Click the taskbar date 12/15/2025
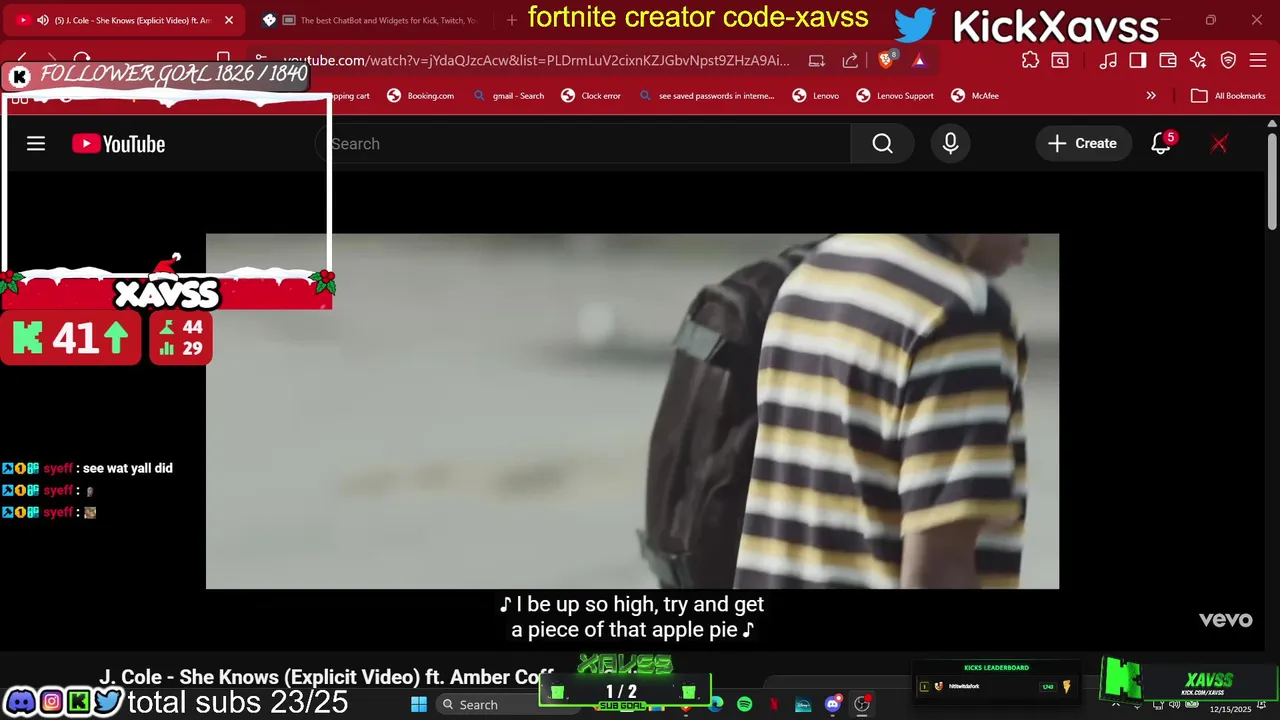This screenshot has width=1280, height=720. click(x=1230, y=709)
